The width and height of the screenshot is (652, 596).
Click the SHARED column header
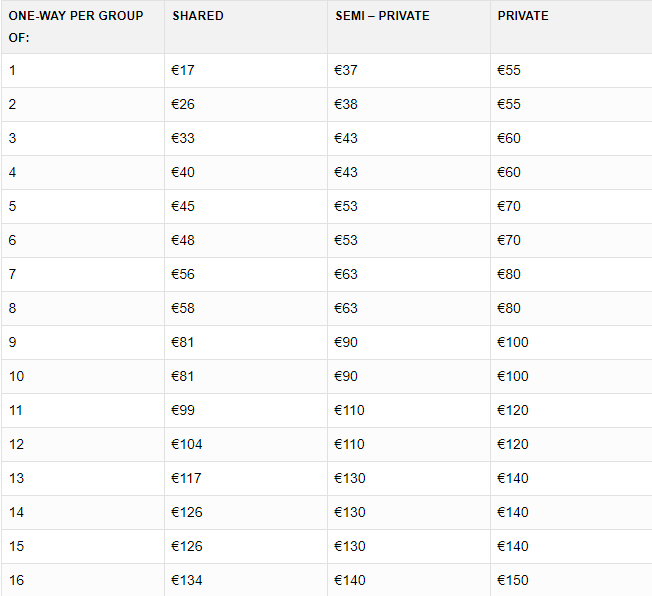198,16
